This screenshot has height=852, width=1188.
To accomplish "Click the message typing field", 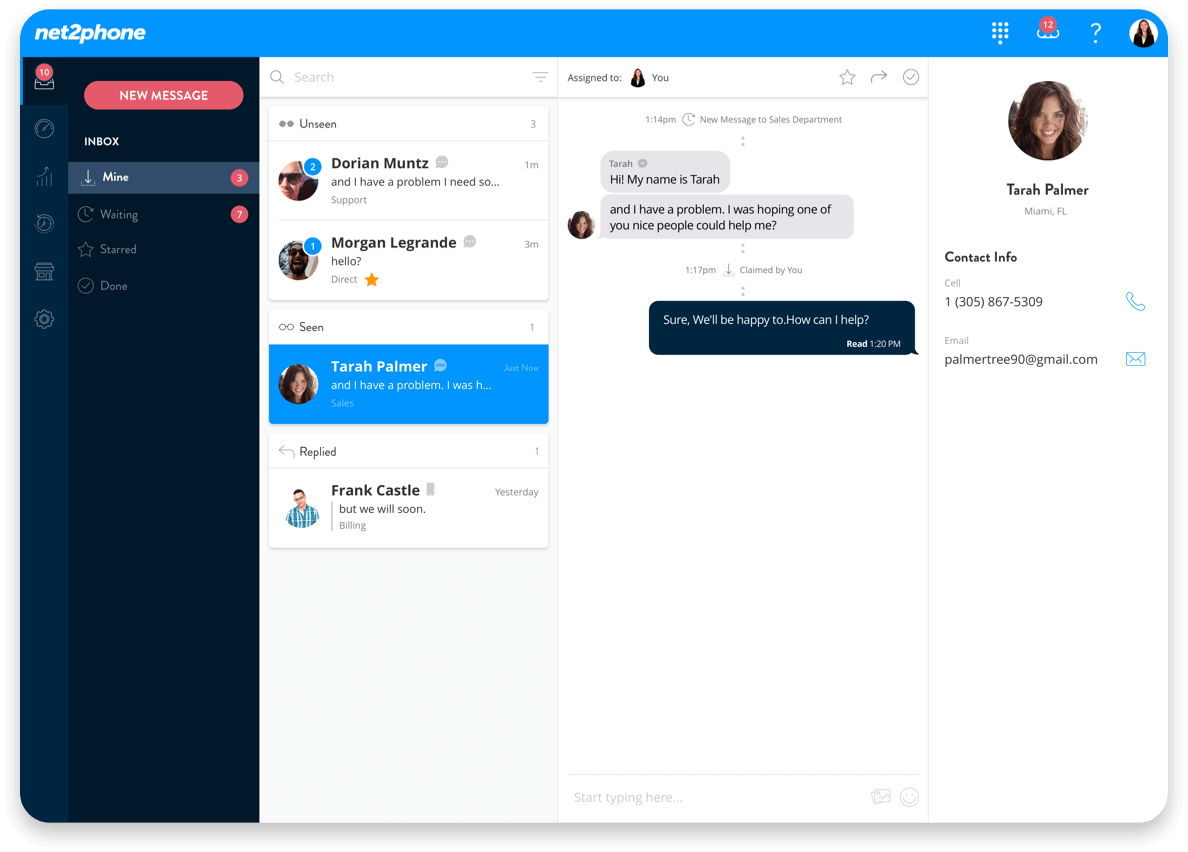I will pos(715,797).
